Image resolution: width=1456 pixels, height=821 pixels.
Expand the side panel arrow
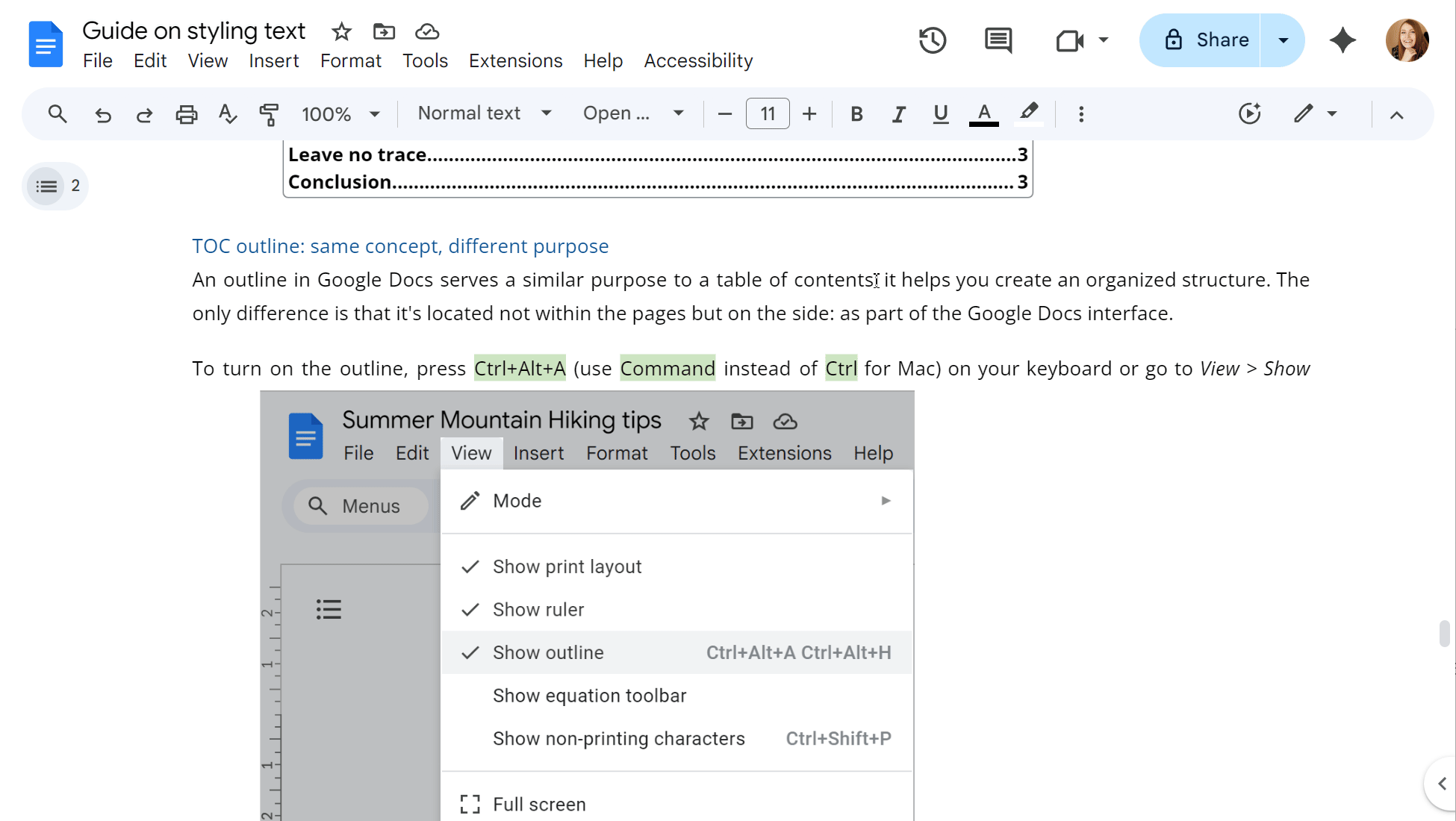click(x=1442, y=784)
